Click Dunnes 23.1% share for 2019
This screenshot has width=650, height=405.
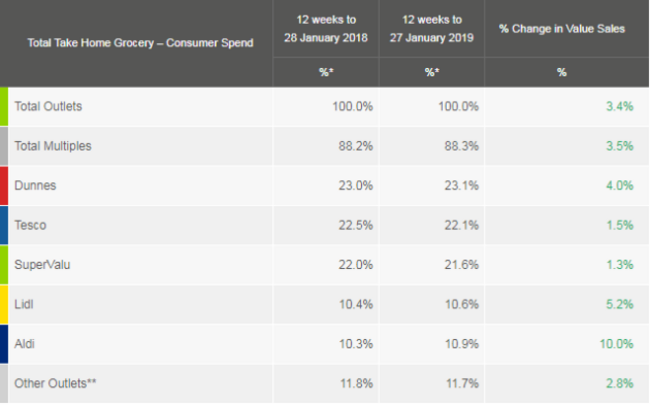461,185
